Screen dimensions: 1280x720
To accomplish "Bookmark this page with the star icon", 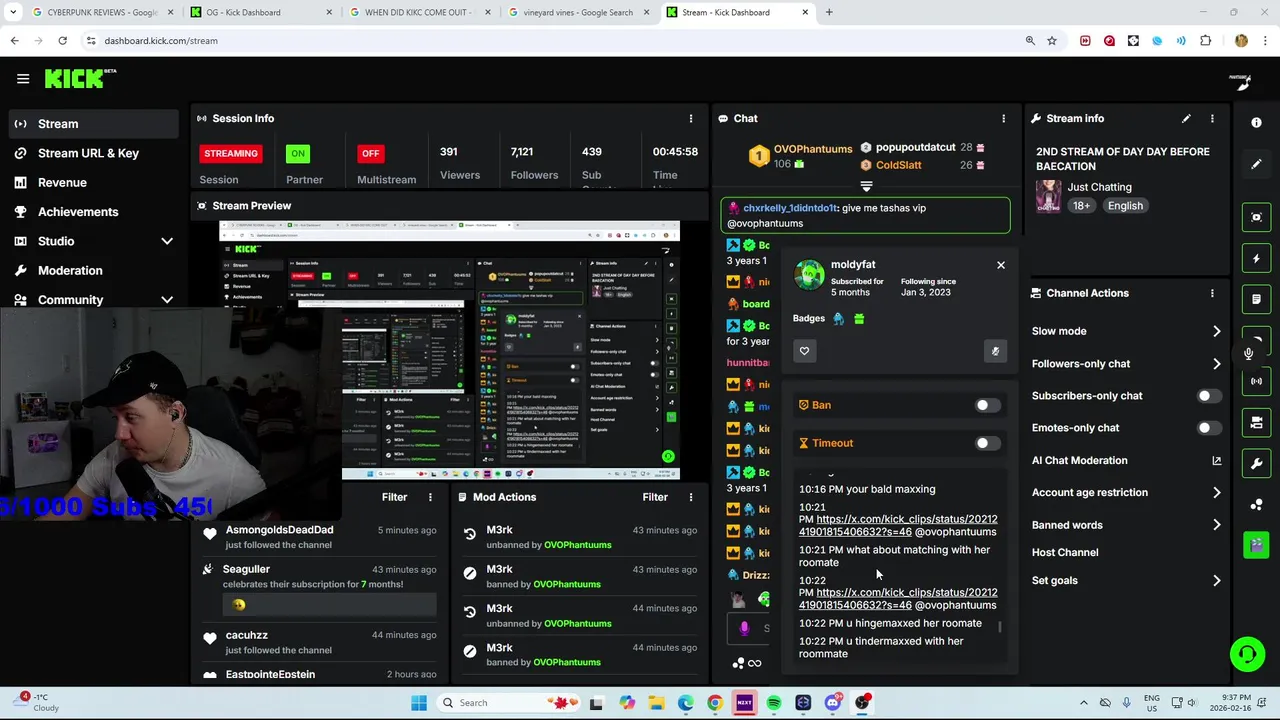I will [1052, 41].
